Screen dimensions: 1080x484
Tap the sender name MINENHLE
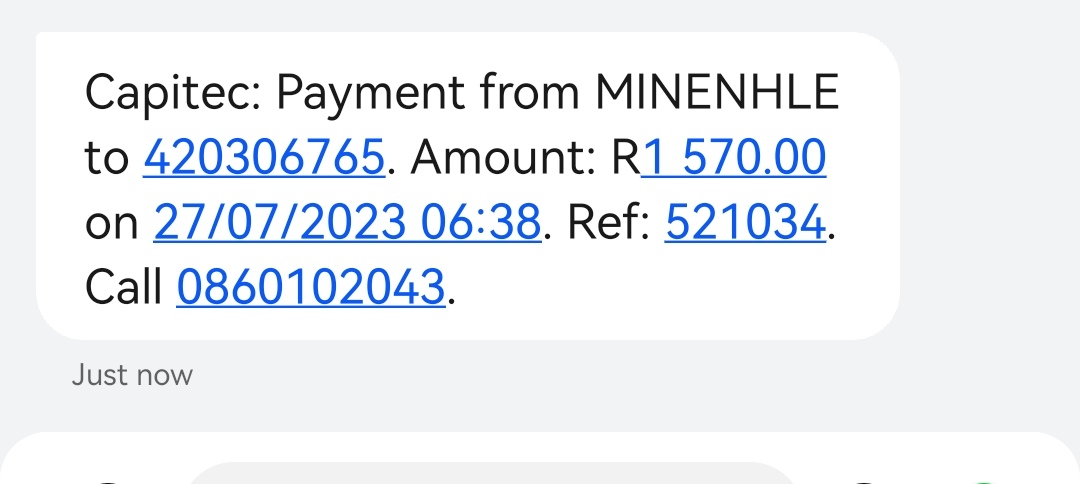tap(717, 92)
